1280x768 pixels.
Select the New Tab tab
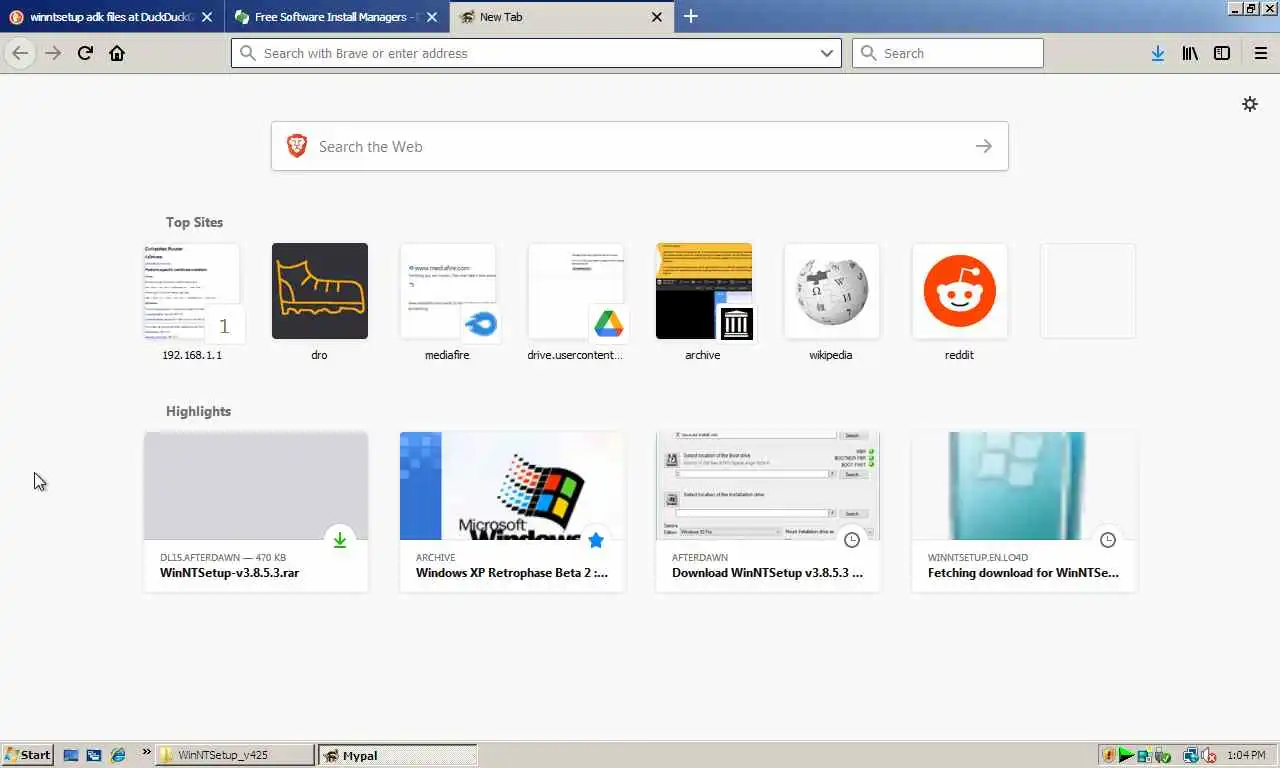(560, 17)
